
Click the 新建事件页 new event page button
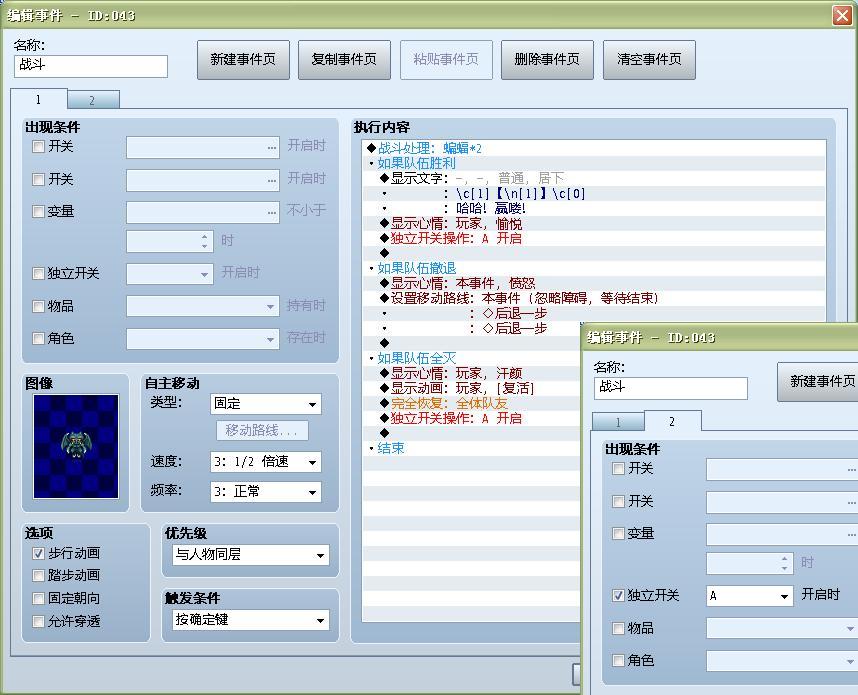tap(243, 59)
